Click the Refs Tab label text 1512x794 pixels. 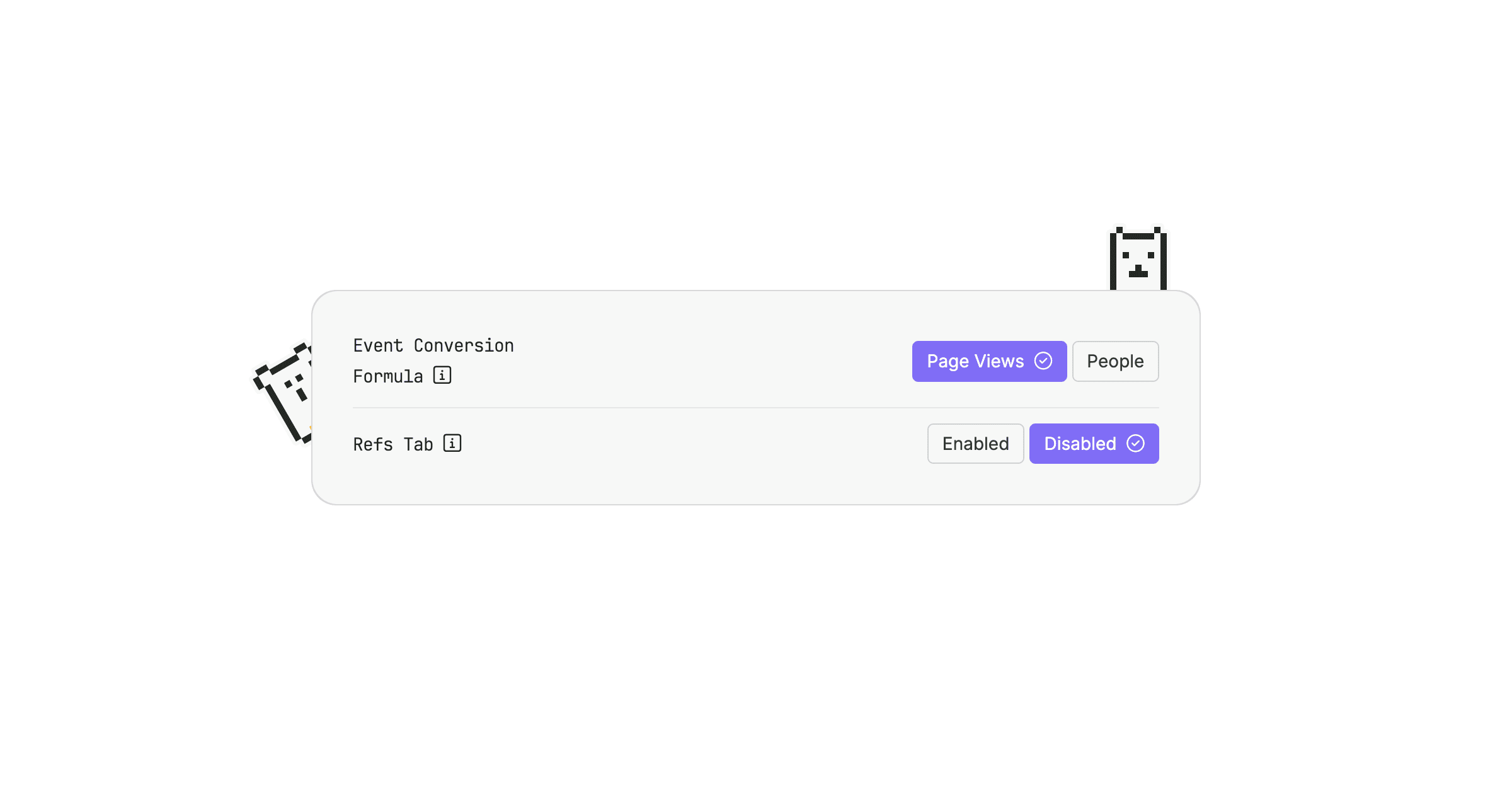(x=392, y=443)
